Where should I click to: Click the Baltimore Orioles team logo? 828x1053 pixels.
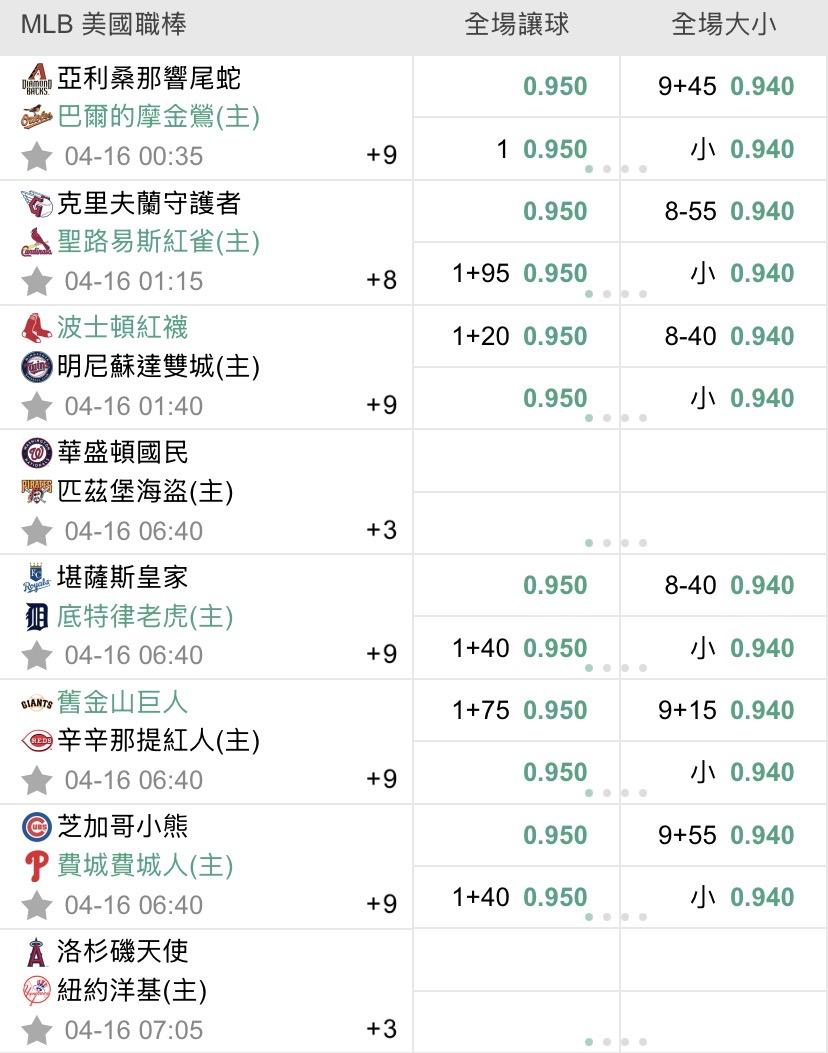point(36,117)
